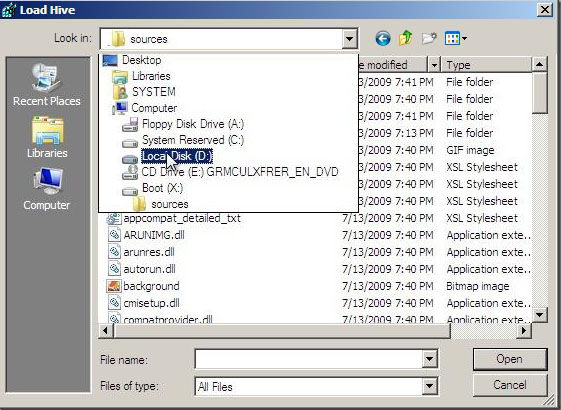Viewport: 561px width, 410px height.
Task: Go back using the blue back arrow
Action: tap(382, 38)
